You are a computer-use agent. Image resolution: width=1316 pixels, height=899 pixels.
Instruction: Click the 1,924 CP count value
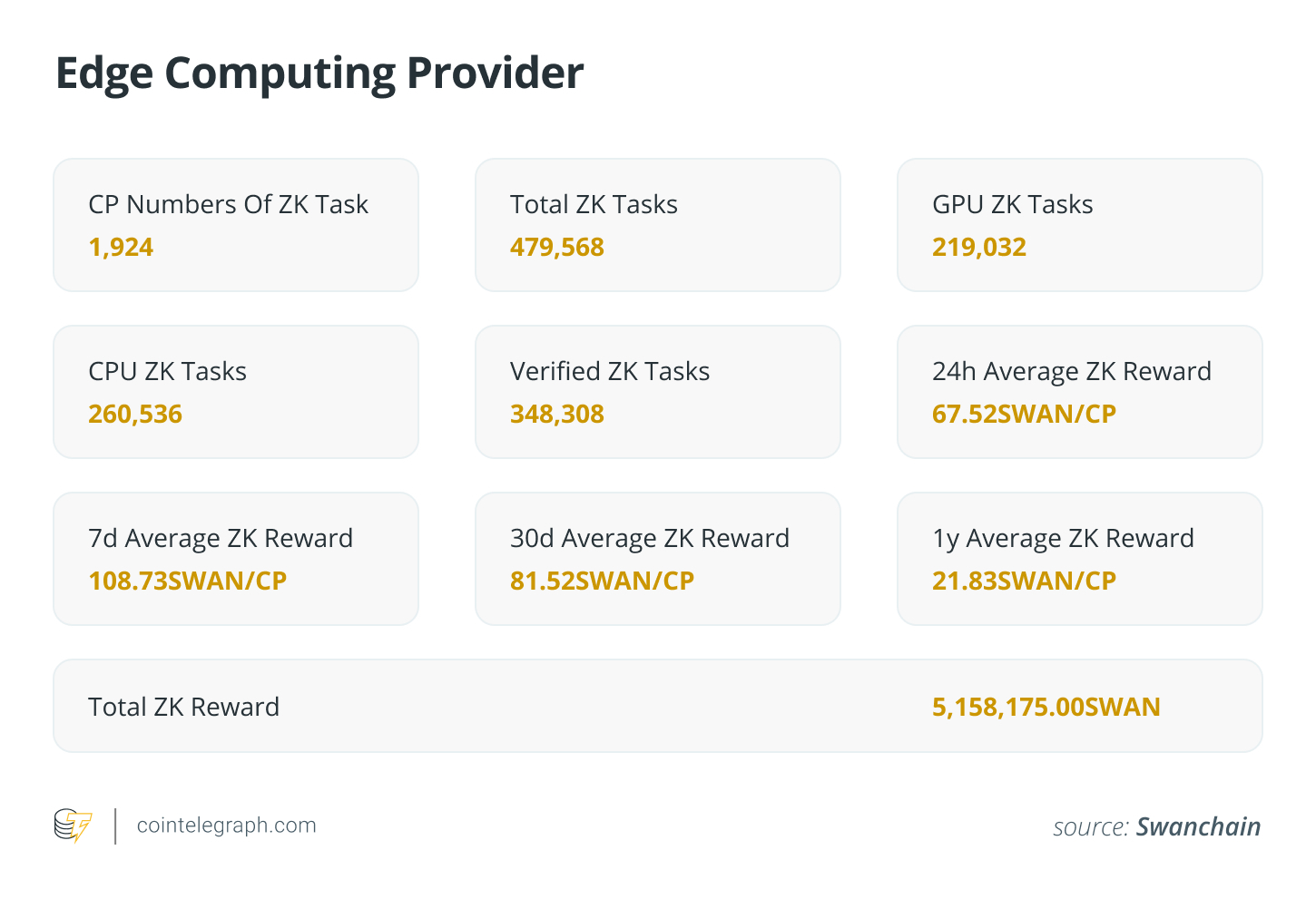tap(121, 247)
